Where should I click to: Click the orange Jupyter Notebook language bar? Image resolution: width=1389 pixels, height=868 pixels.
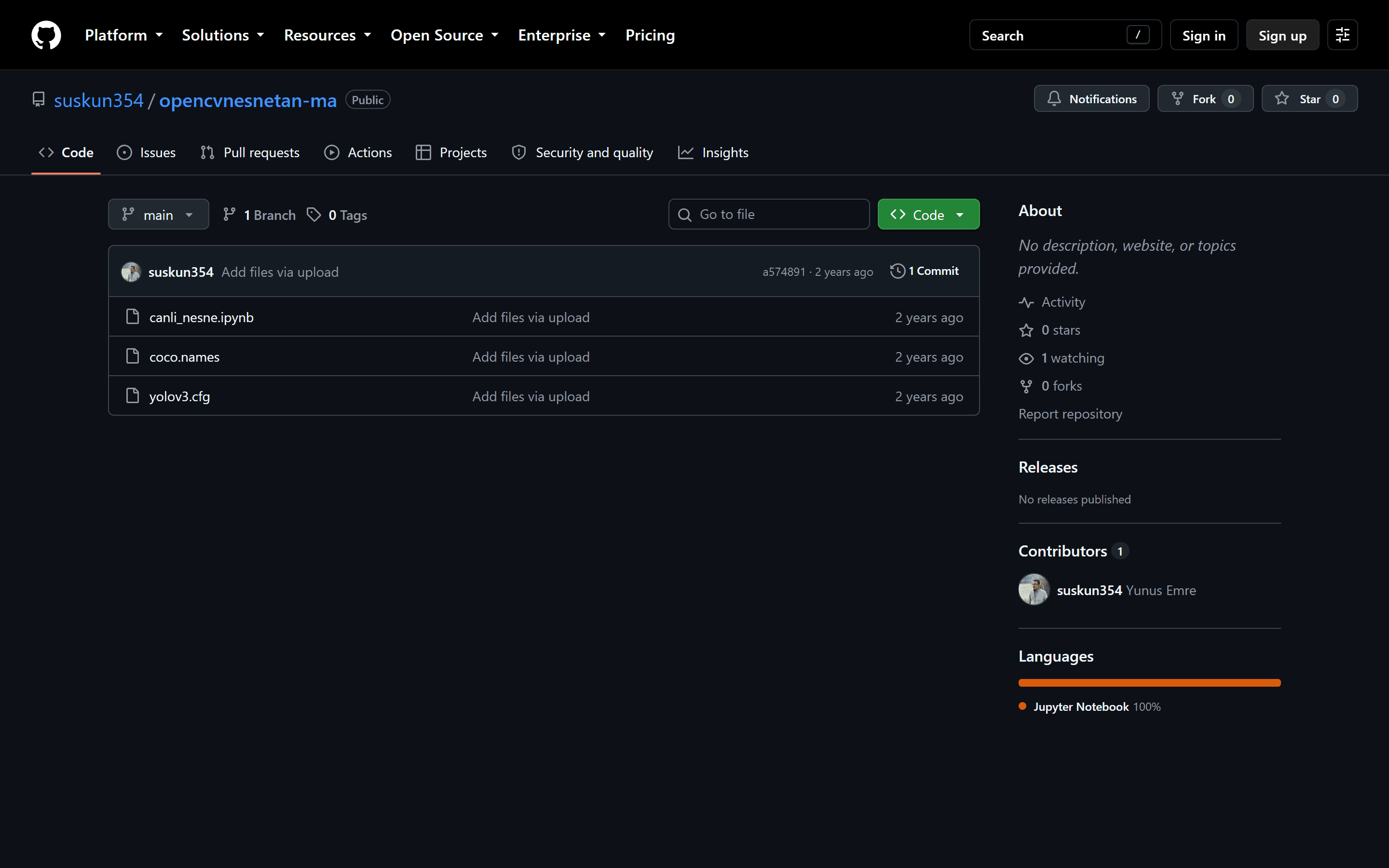point(1150,682)
